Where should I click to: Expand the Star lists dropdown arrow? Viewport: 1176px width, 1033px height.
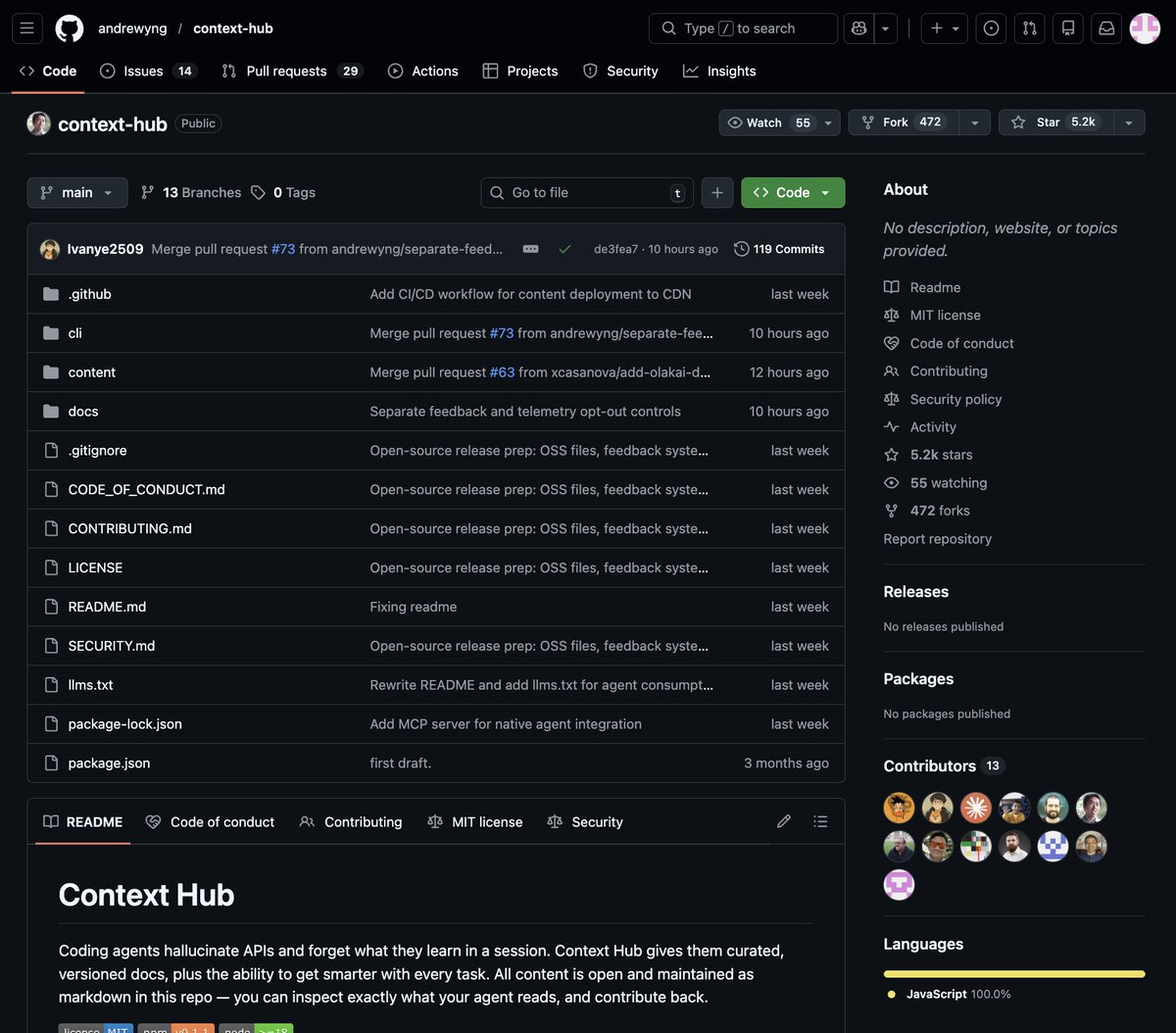click(1129, 123)
